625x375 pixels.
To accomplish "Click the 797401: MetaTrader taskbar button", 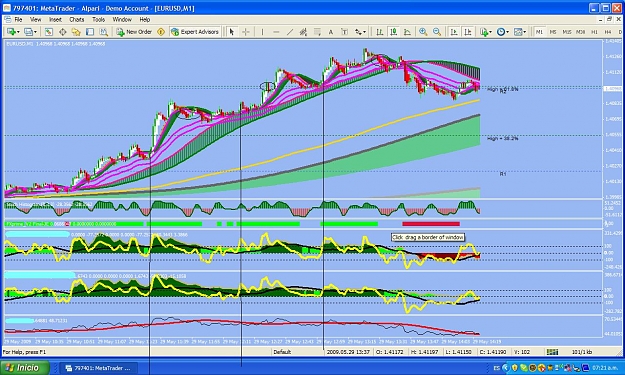I will (98, 368).
